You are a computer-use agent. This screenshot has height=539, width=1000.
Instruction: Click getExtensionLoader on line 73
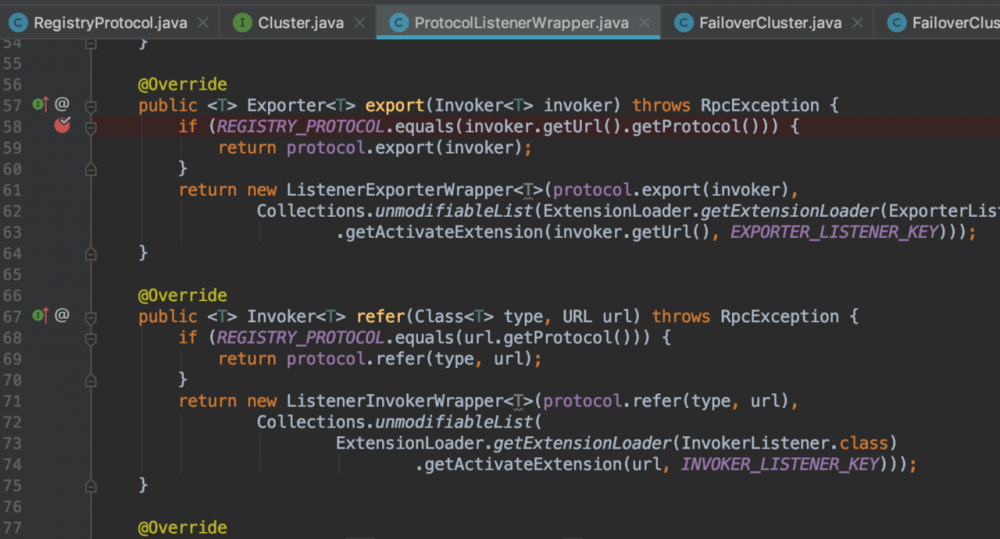(582, 443)
